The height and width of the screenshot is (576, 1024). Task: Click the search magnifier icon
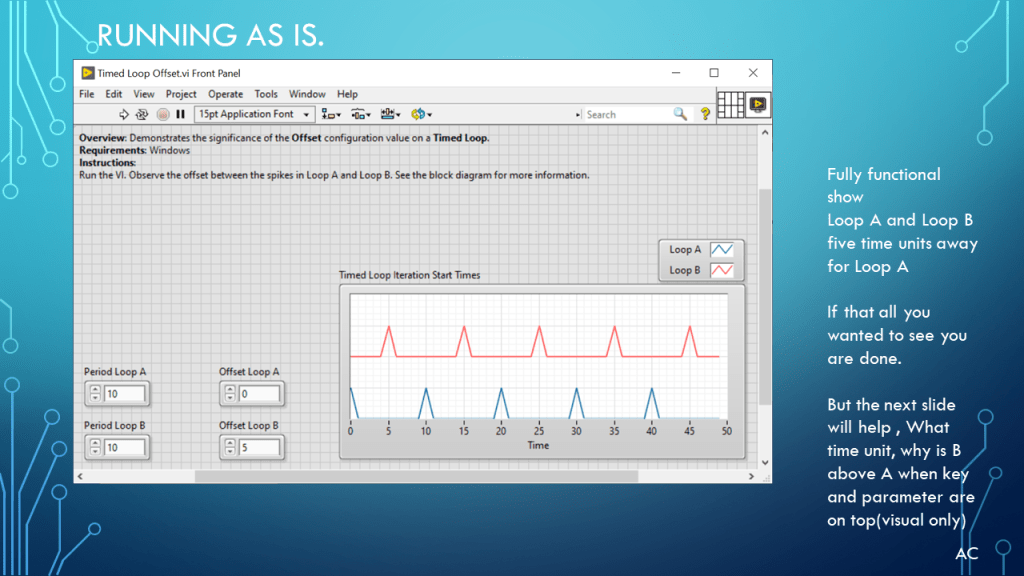(680, 114)
